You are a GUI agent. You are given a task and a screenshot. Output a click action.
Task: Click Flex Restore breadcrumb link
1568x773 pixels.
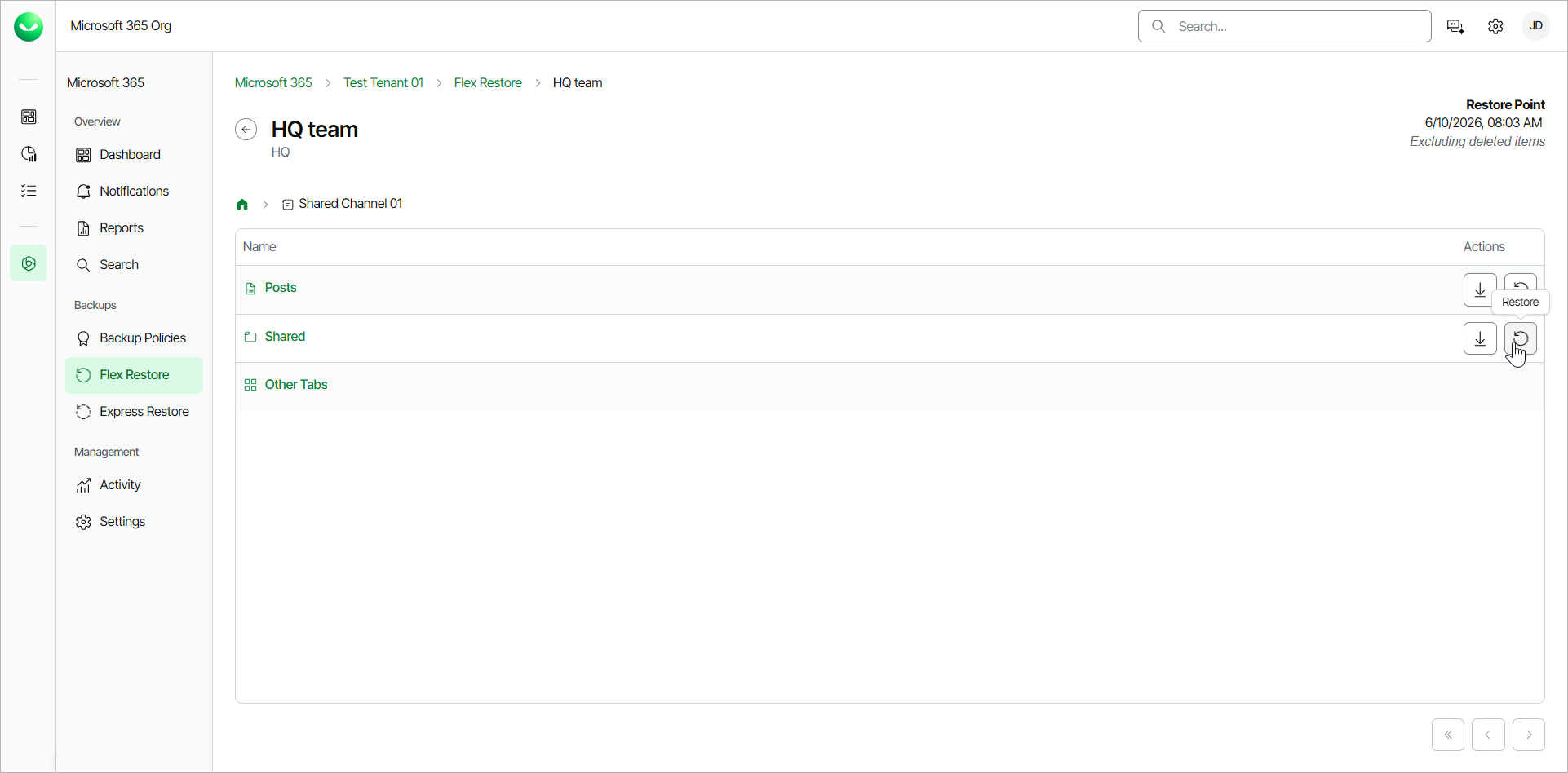coord(488,83)
